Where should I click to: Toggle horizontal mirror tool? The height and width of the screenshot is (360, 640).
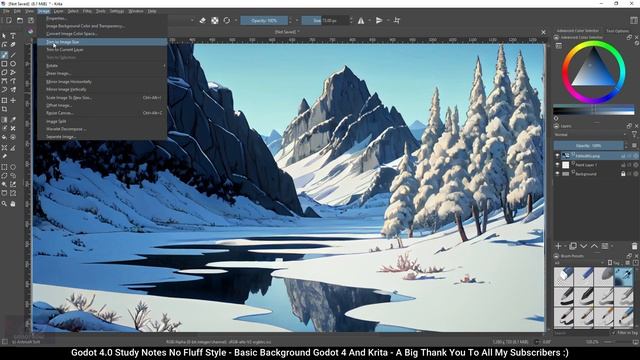coord(361,20)
